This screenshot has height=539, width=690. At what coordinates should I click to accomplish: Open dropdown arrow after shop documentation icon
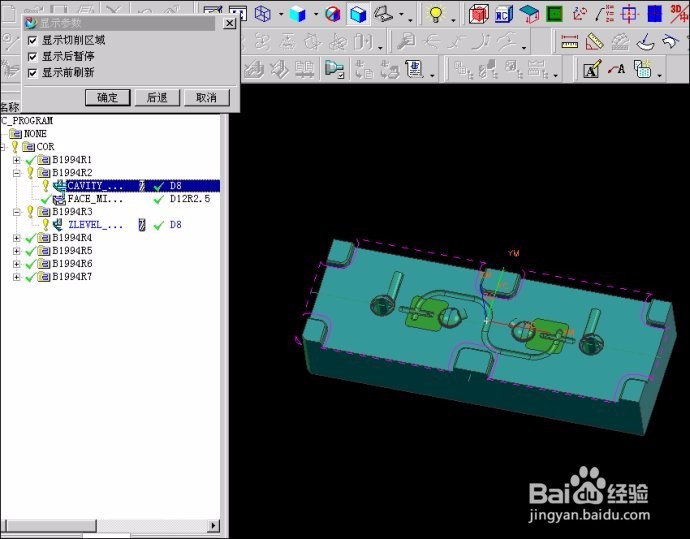pyautogui.click(x=432, y=75)
